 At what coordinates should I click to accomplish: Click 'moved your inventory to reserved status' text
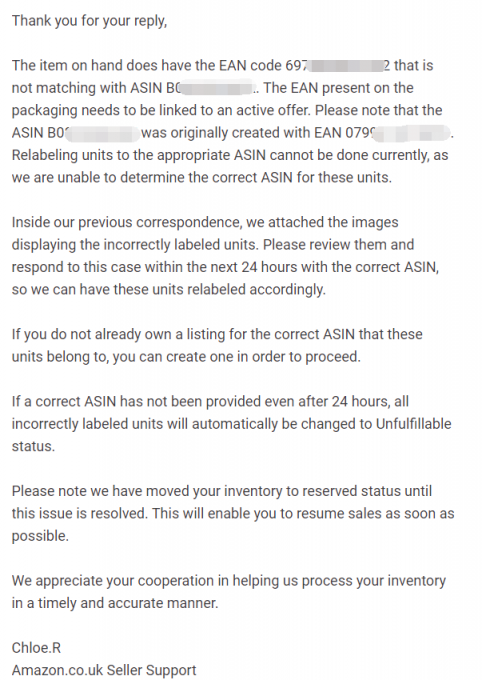[x=273, y=491]
